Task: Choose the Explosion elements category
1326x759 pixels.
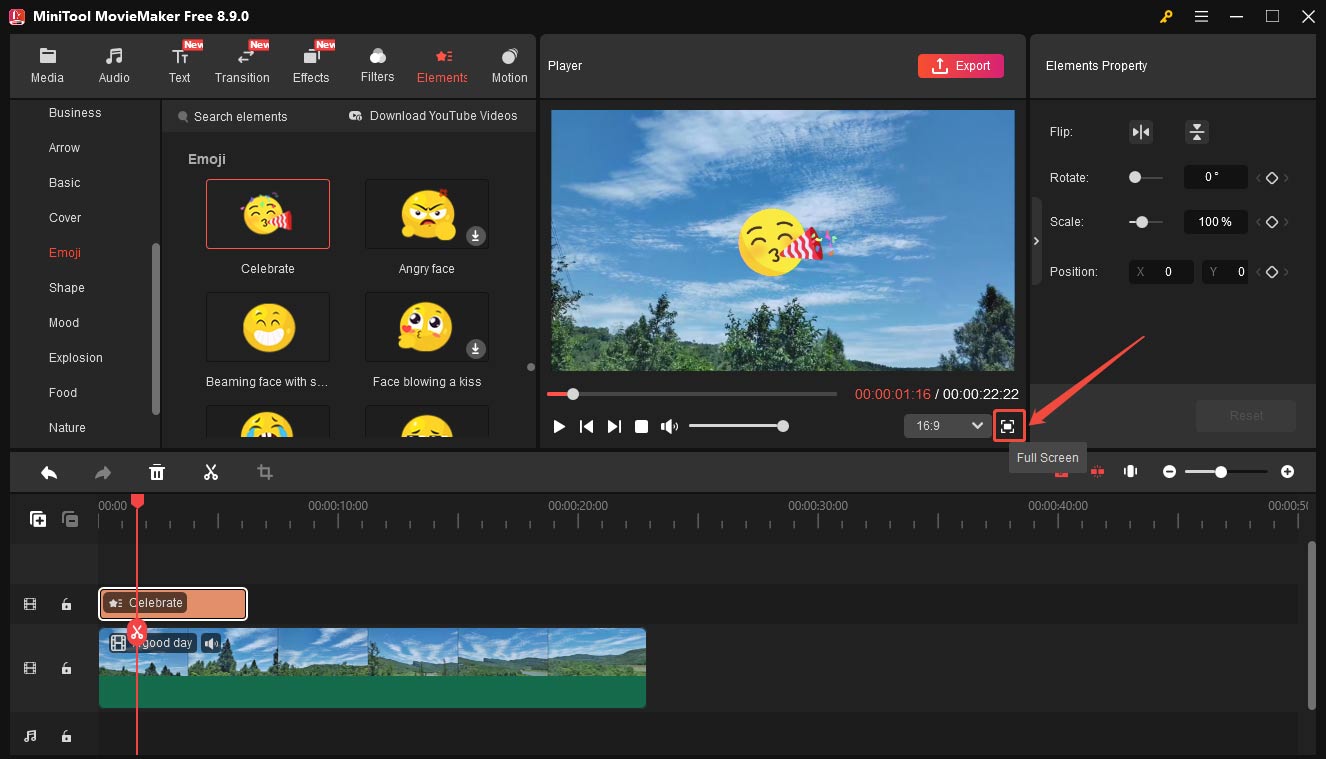Action: click(x=76, y=358)
